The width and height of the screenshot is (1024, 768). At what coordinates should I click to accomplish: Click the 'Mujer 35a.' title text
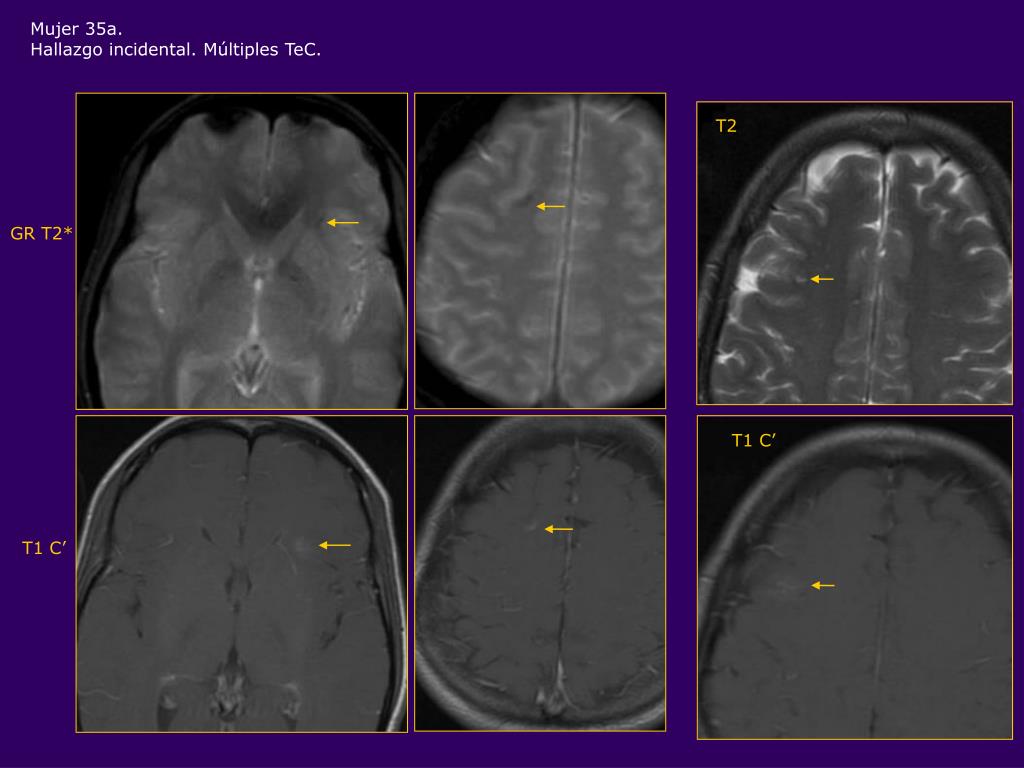click(x=76, y=29)
